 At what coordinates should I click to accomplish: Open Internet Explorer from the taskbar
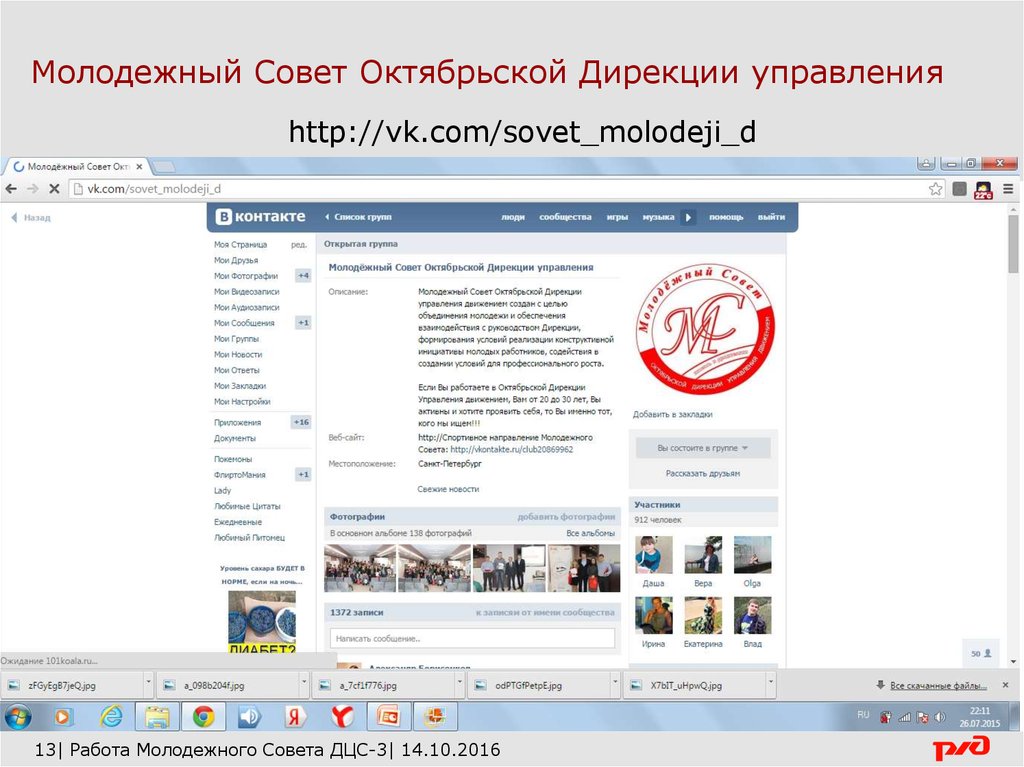(x=111, y=716)
